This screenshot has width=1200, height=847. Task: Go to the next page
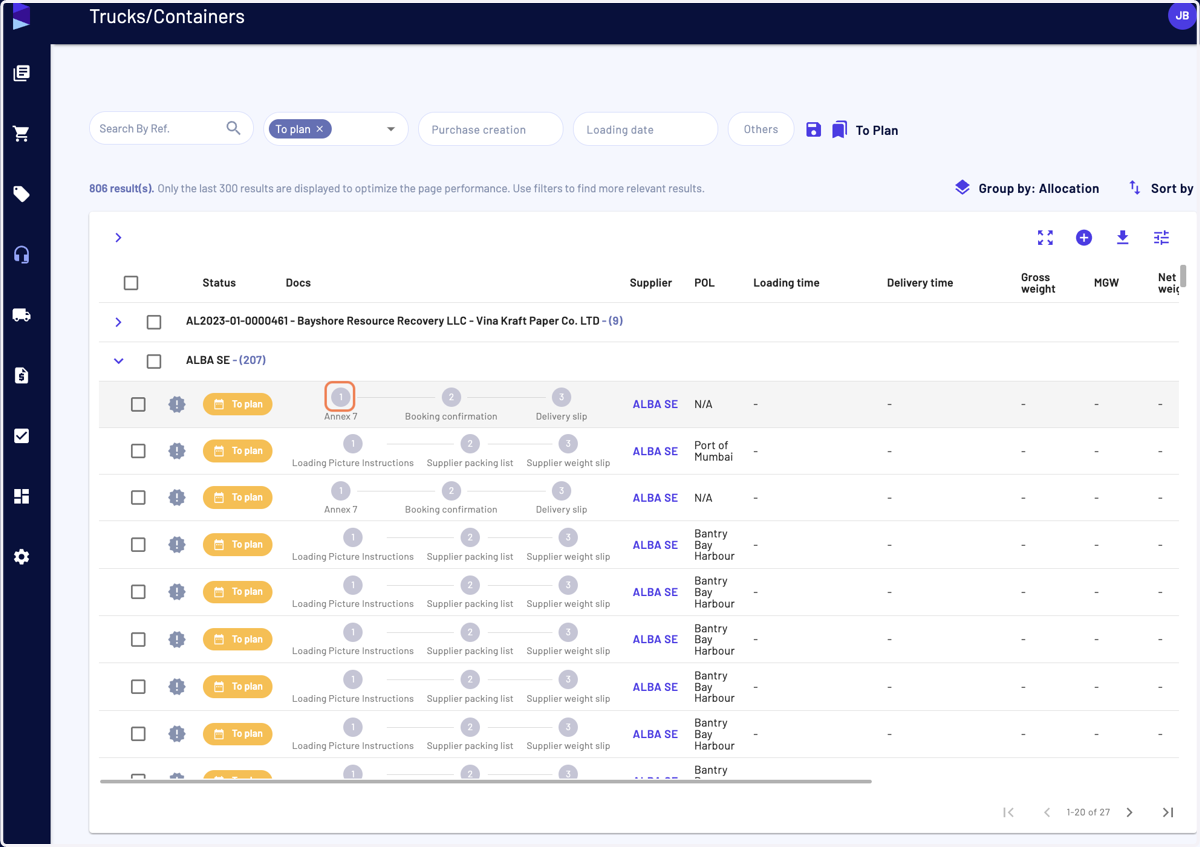coord(1130,812)
